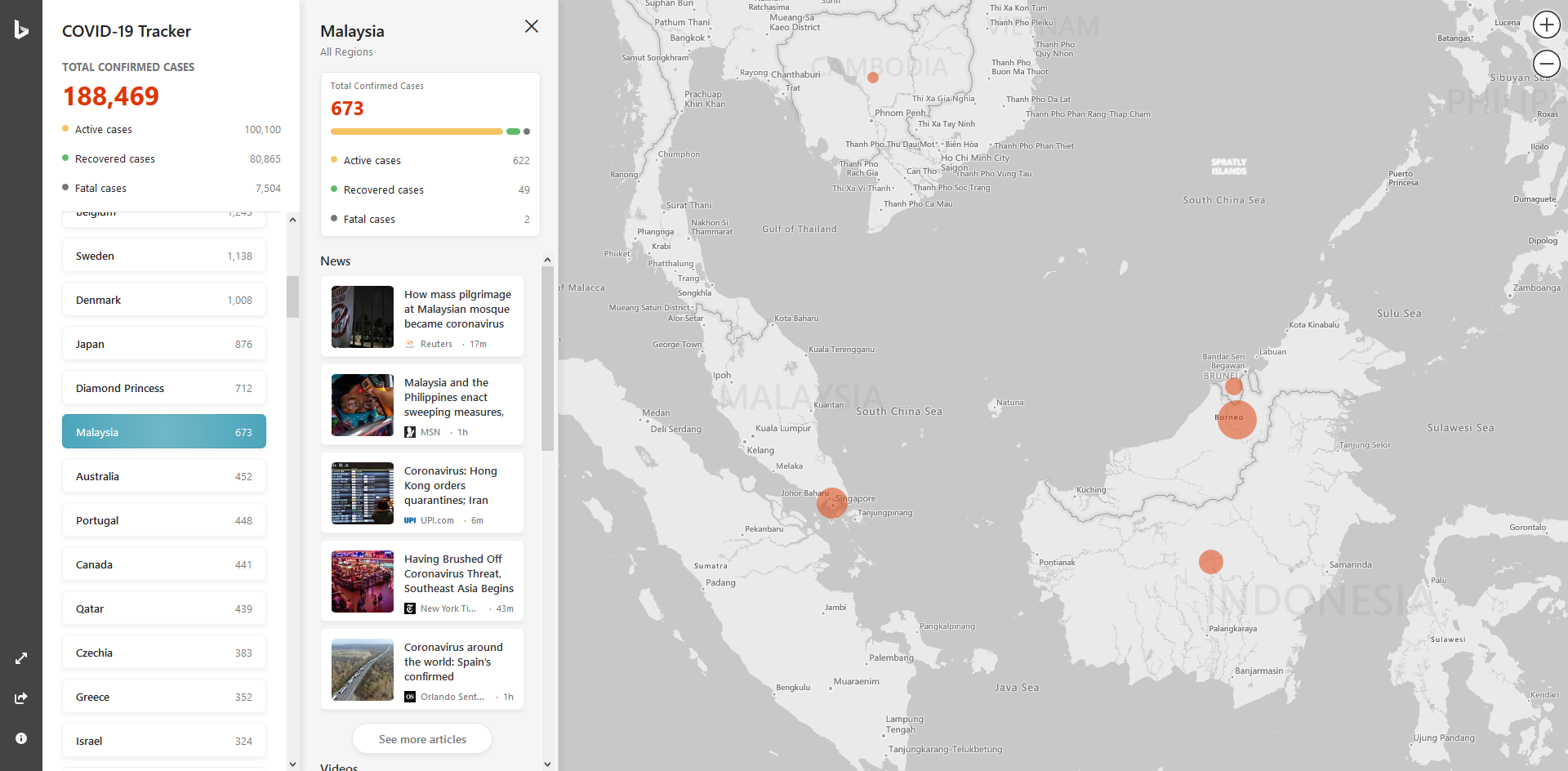Click the Bing logo icon
The width and height of the screenshot is (1568, 771).
click(x=21, y=30)
